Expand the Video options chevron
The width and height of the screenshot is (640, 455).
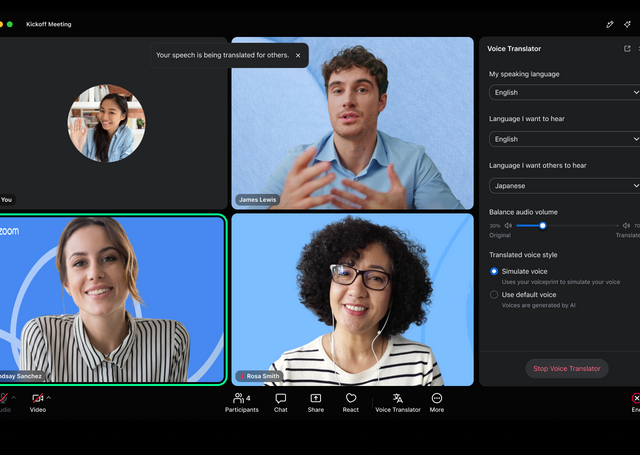pos(49,397)
